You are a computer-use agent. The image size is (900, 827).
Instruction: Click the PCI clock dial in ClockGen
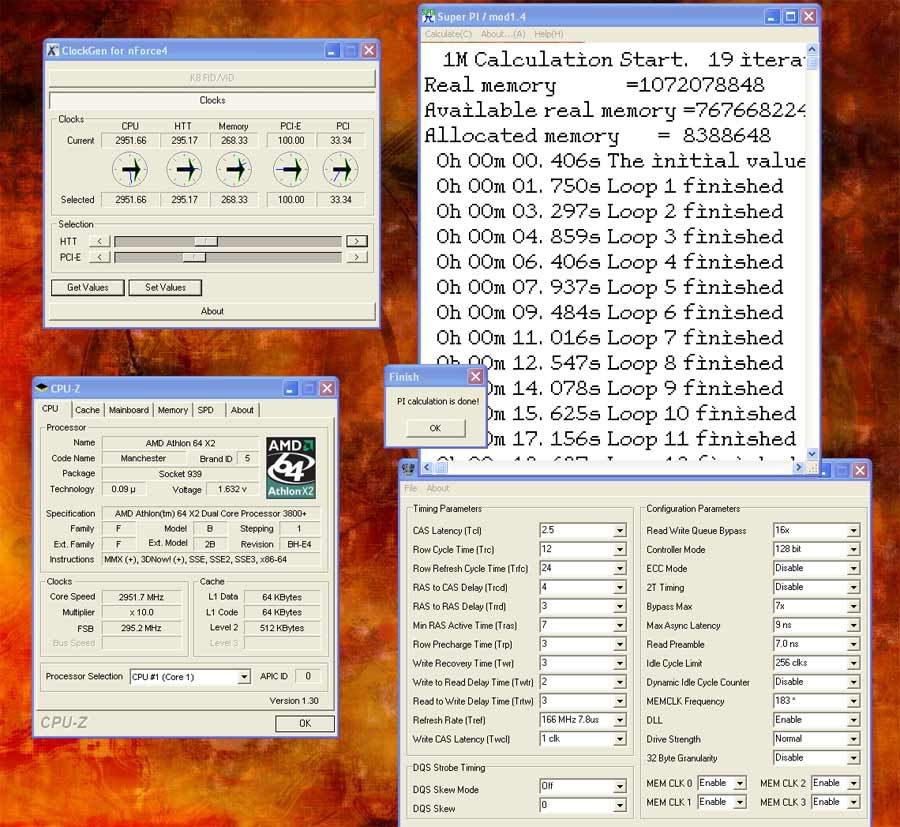pos(341,170)
